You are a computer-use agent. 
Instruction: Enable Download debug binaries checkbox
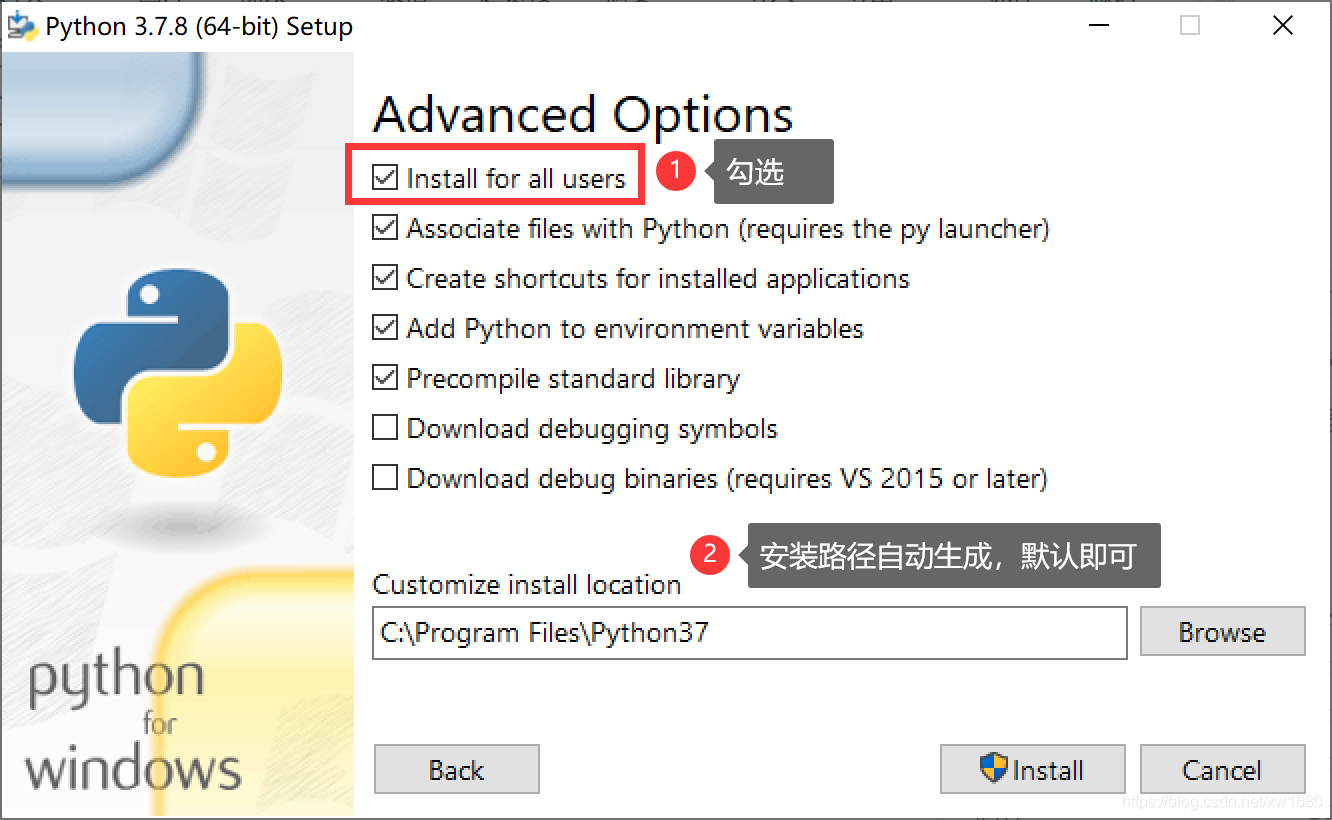tap(385, 479)
